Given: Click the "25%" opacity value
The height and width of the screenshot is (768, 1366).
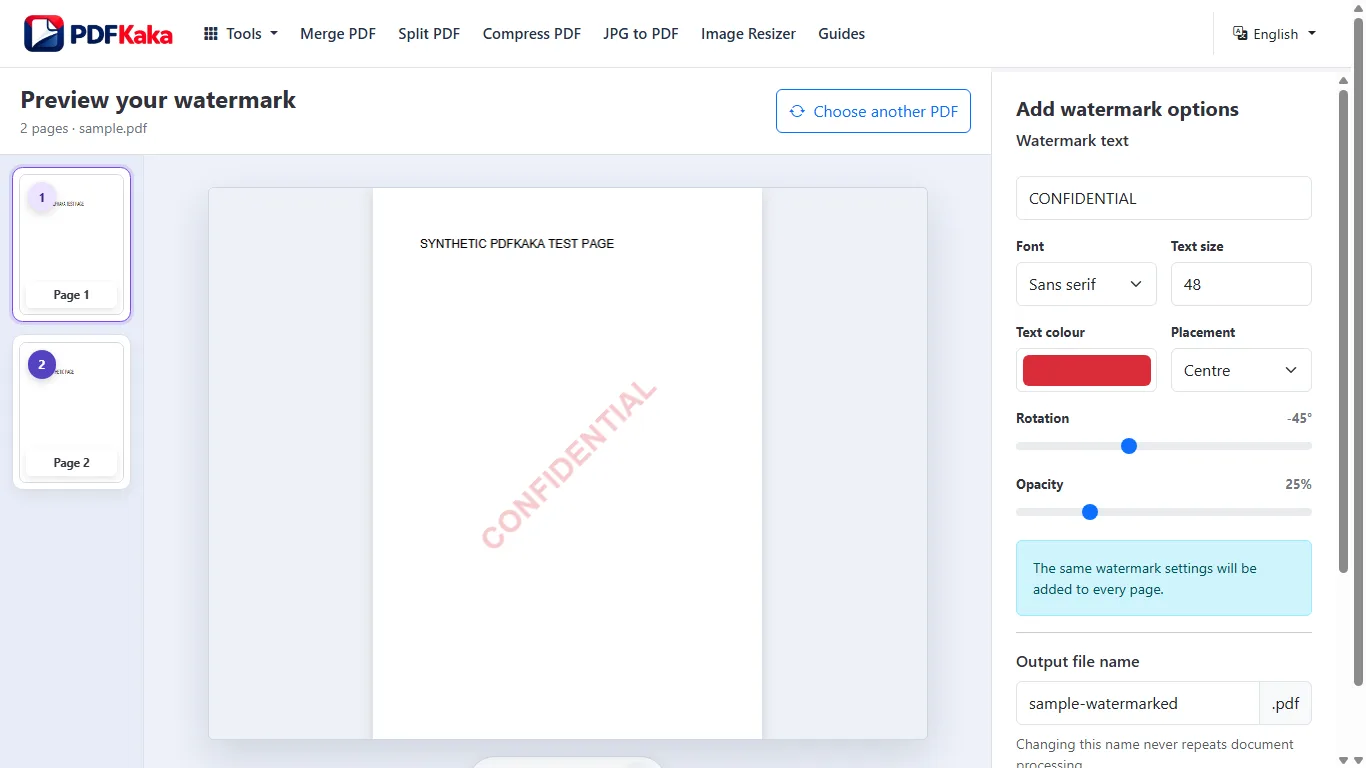Looking at the screenshot, I should 1298,484.
